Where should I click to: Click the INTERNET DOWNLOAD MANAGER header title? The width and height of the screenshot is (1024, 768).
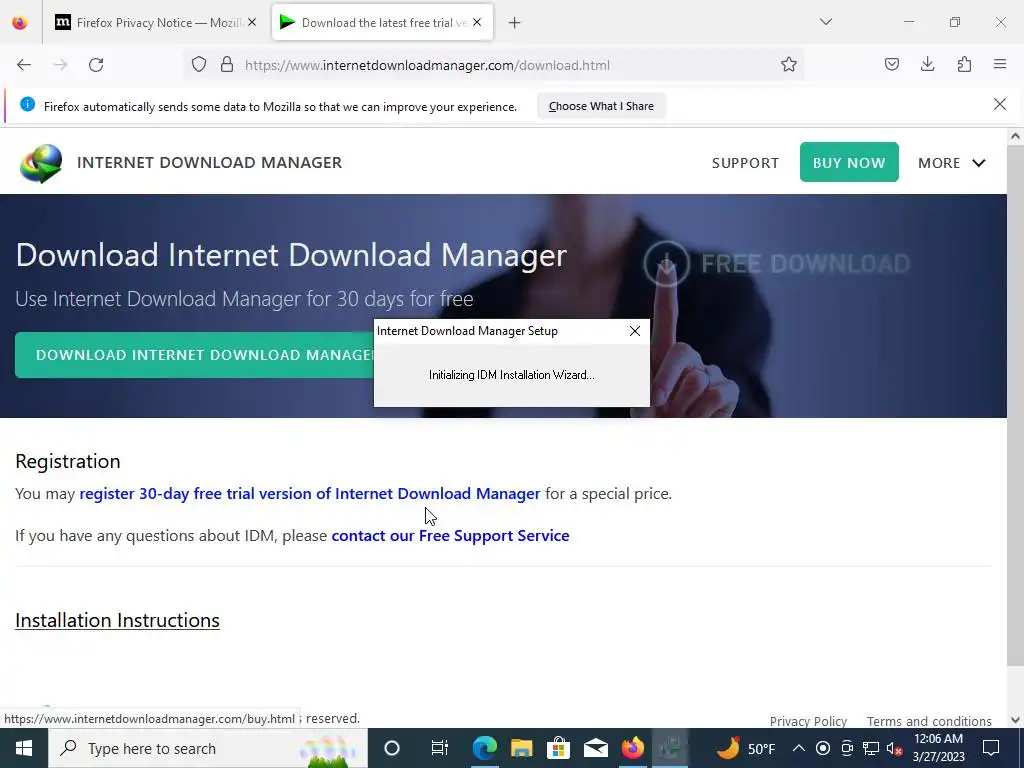point(209,163)
